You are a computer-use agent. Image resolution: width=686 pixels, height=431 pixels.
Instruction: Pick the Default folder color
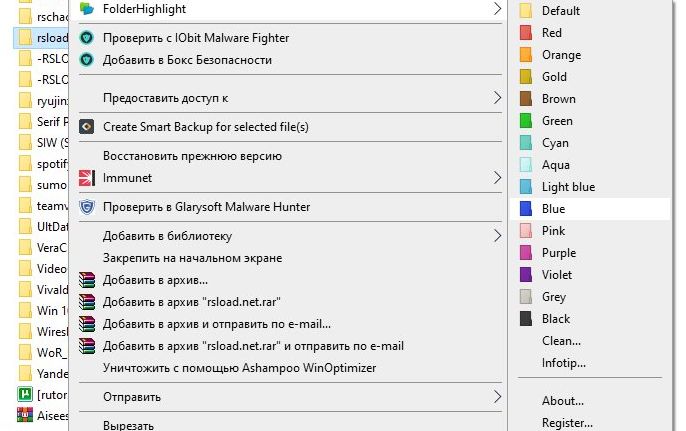590,11
